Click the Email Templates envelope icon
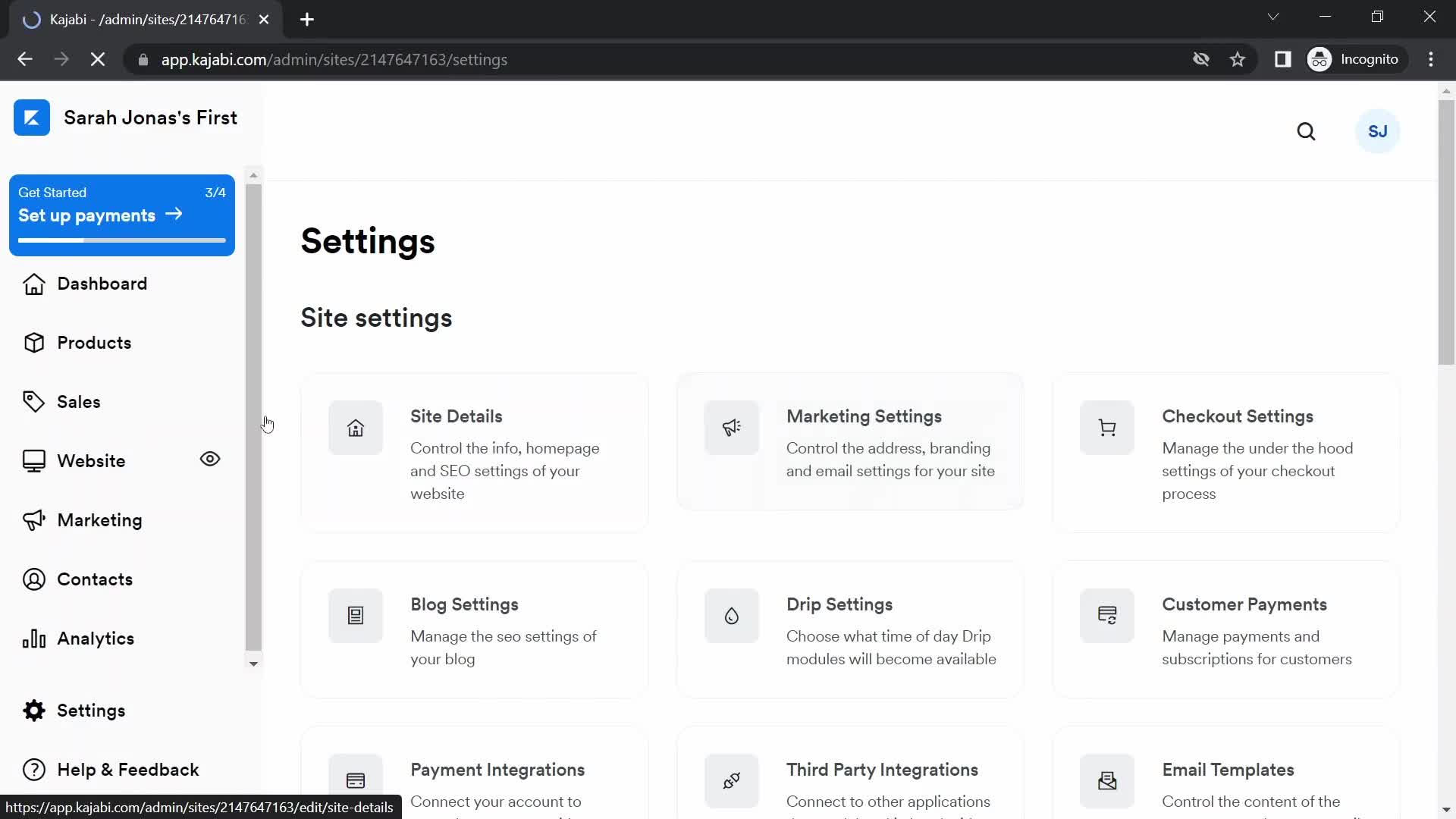Image resolution: width=1456 pixels, height=819 pixels. (1107, 780)
